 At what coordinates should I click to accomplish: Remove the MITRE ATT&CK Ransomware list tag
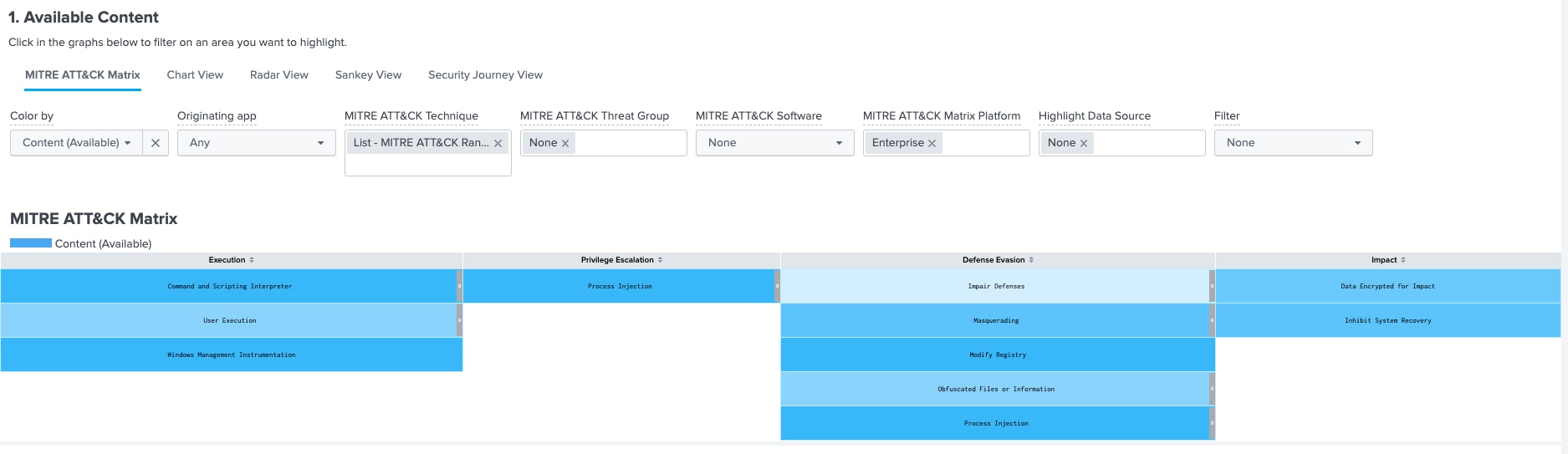tap(498, 144)
